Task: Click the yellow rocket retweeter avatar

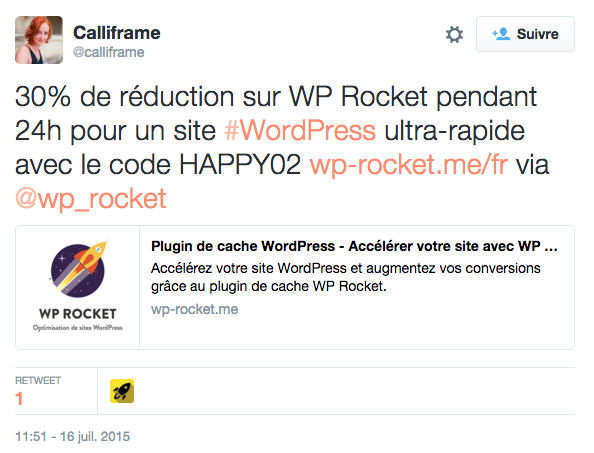Action: (122, 391)
